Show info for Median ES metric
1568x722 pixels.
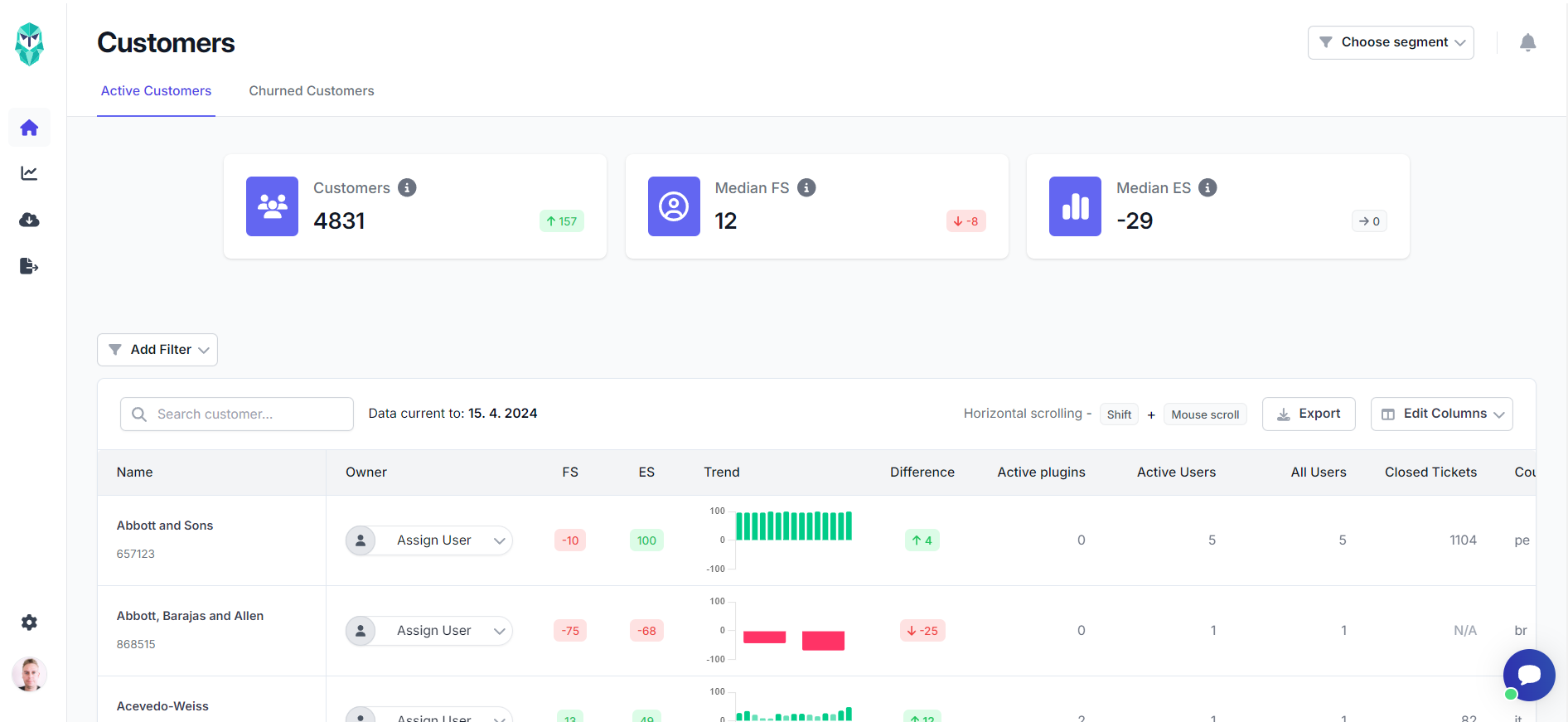coord(1207,188)
